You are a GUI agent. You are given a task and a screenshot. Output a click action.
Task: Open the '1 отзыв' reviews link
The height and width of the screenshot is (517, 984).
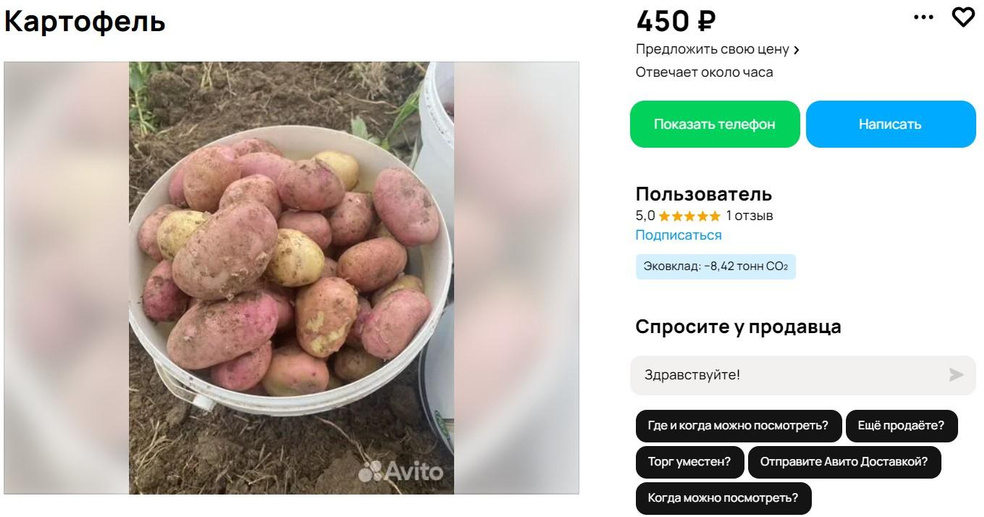click(749, 216)
